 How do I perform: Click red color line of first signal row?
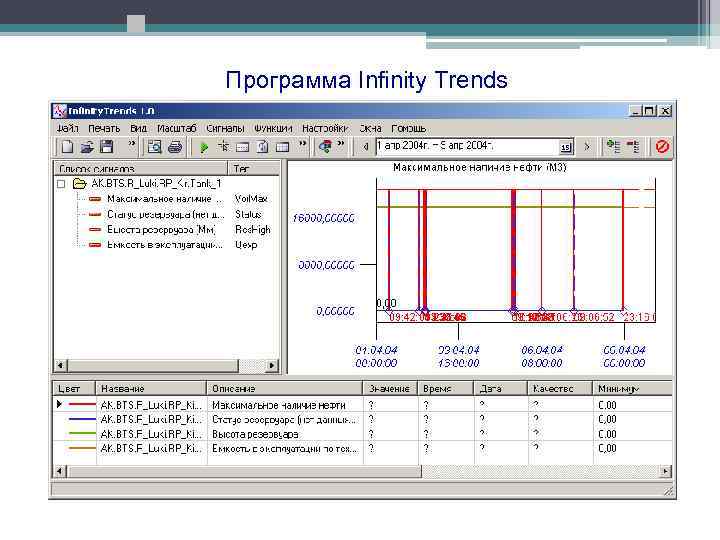click(82, 405)
